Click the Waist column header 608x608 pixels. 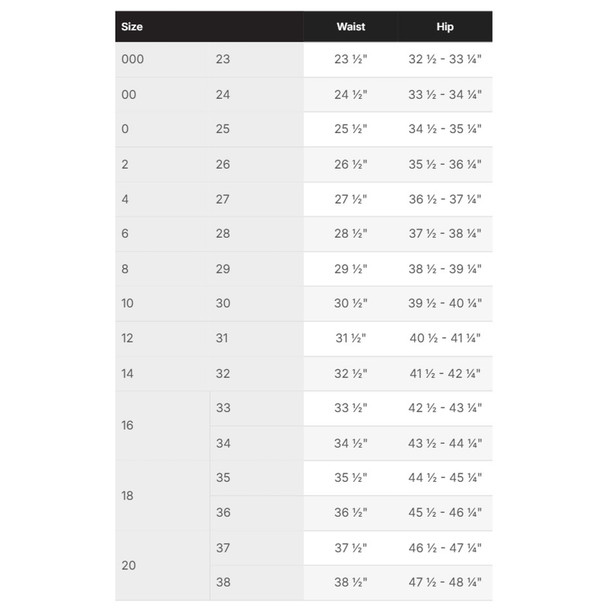click(350, 27)
